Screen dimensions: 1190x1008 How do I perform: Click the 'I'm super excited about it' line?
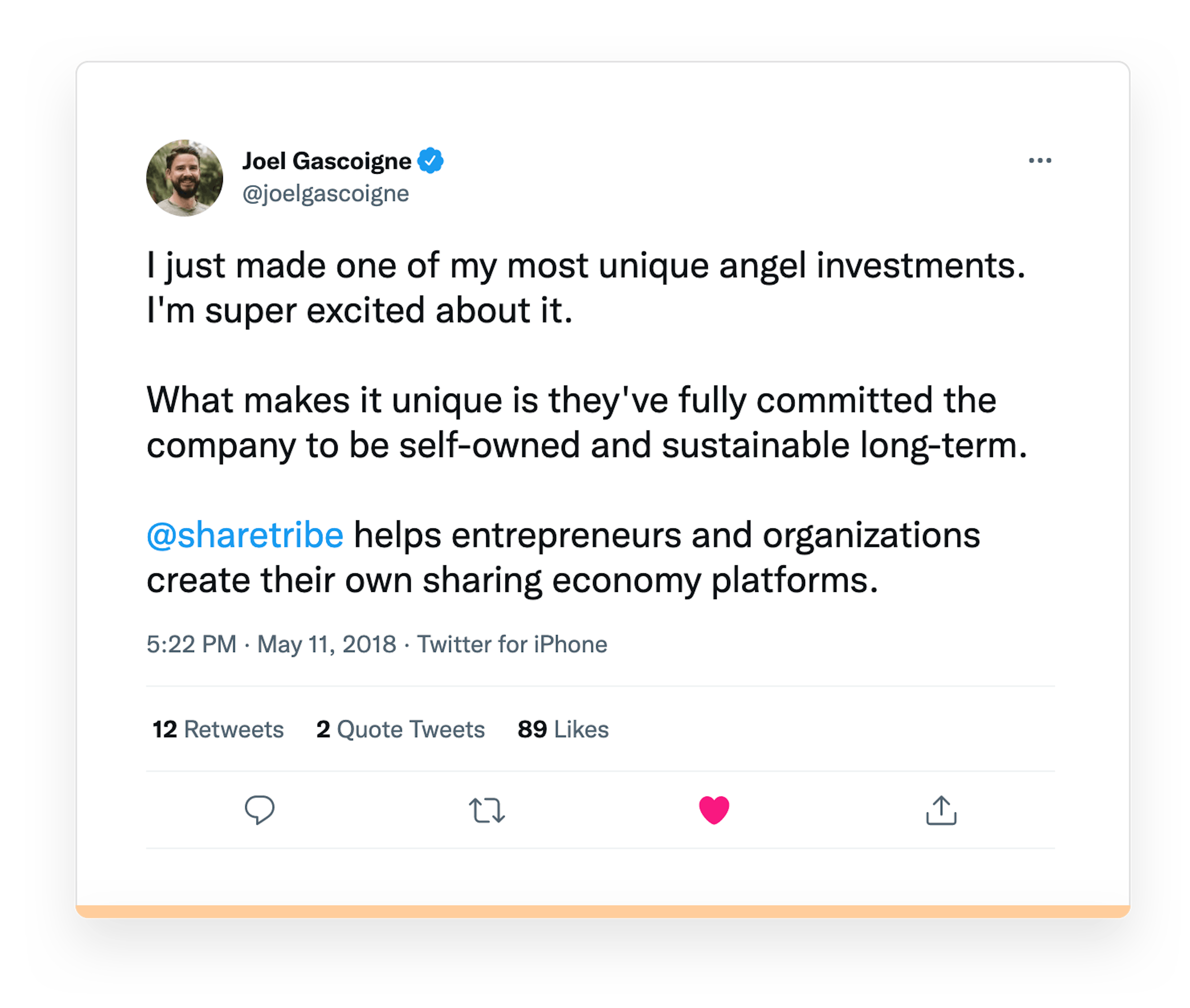[359, 311]
